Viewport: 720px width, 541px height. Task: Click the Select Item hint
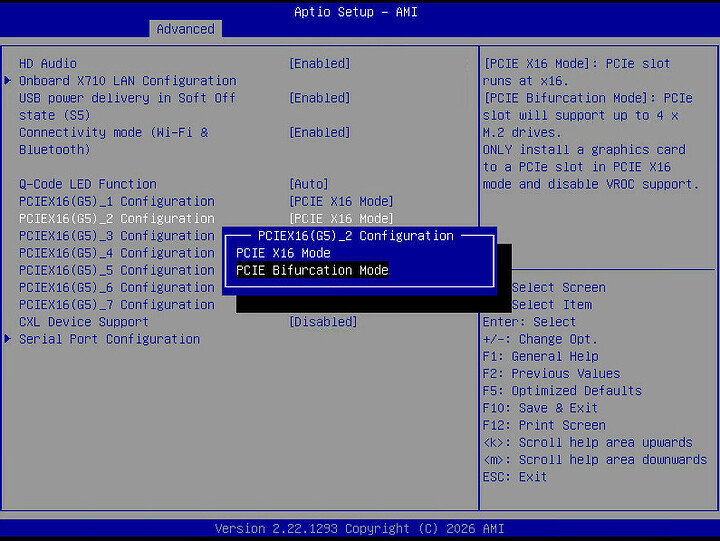click(551, 304)
